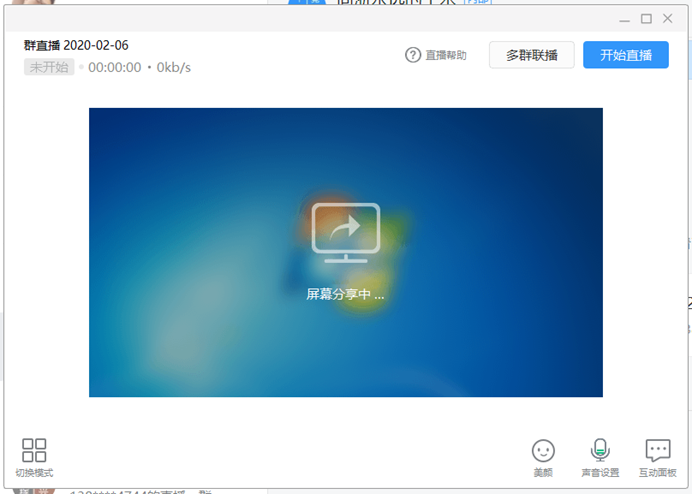This screenshot has height=494, width=692.
Task: Click the 群直播 2020-02-06 title text
Action: pyautogui.click(x=76, y=45)
